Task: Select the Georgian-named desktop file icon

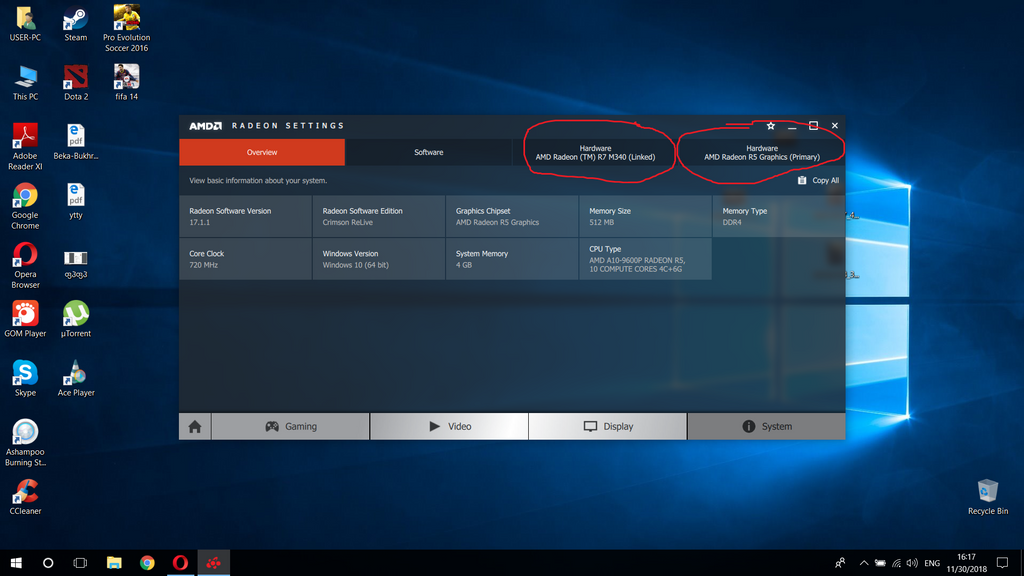Action: [76, 264]
